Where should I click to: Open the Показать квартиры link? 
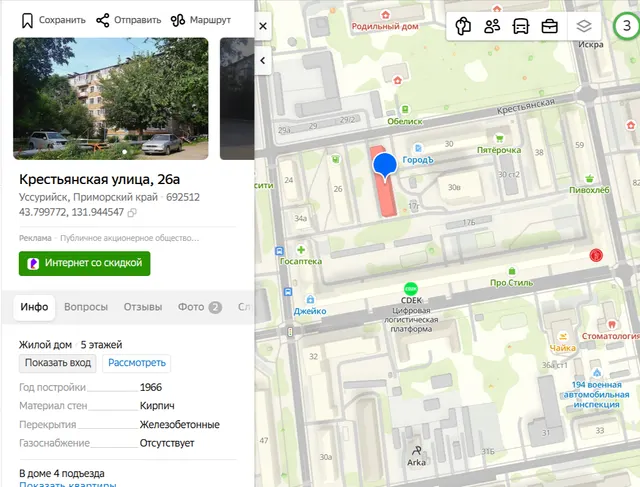point(68,484)
